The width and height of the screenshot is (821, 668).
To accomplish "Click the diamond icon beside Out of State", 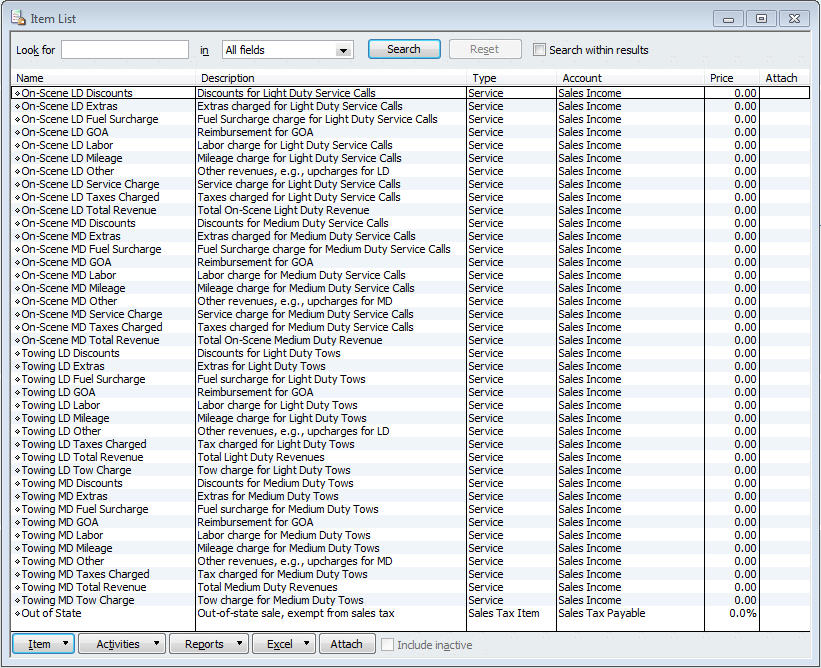I will 17,614.
